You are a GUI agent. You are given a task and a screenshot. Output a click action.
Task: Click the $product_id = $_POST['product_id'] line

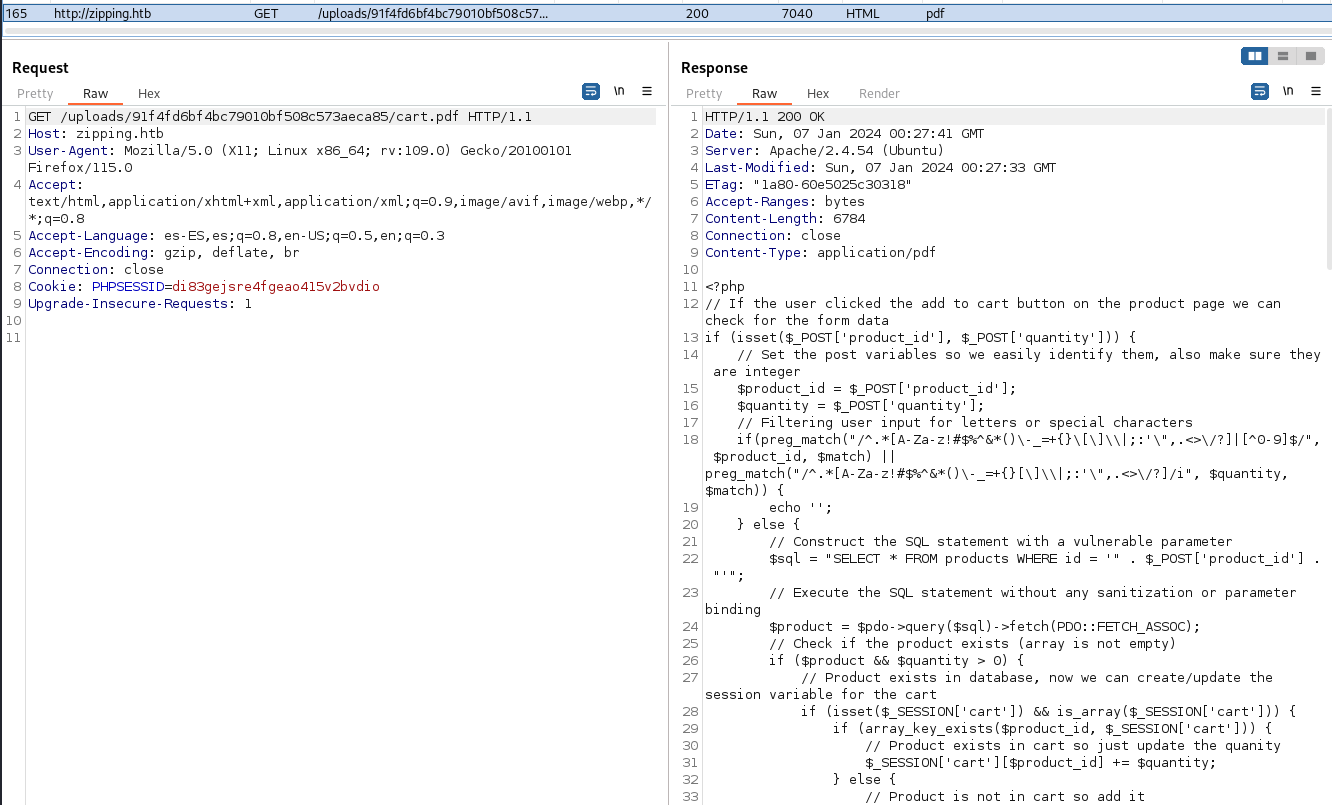click(876, 389)
